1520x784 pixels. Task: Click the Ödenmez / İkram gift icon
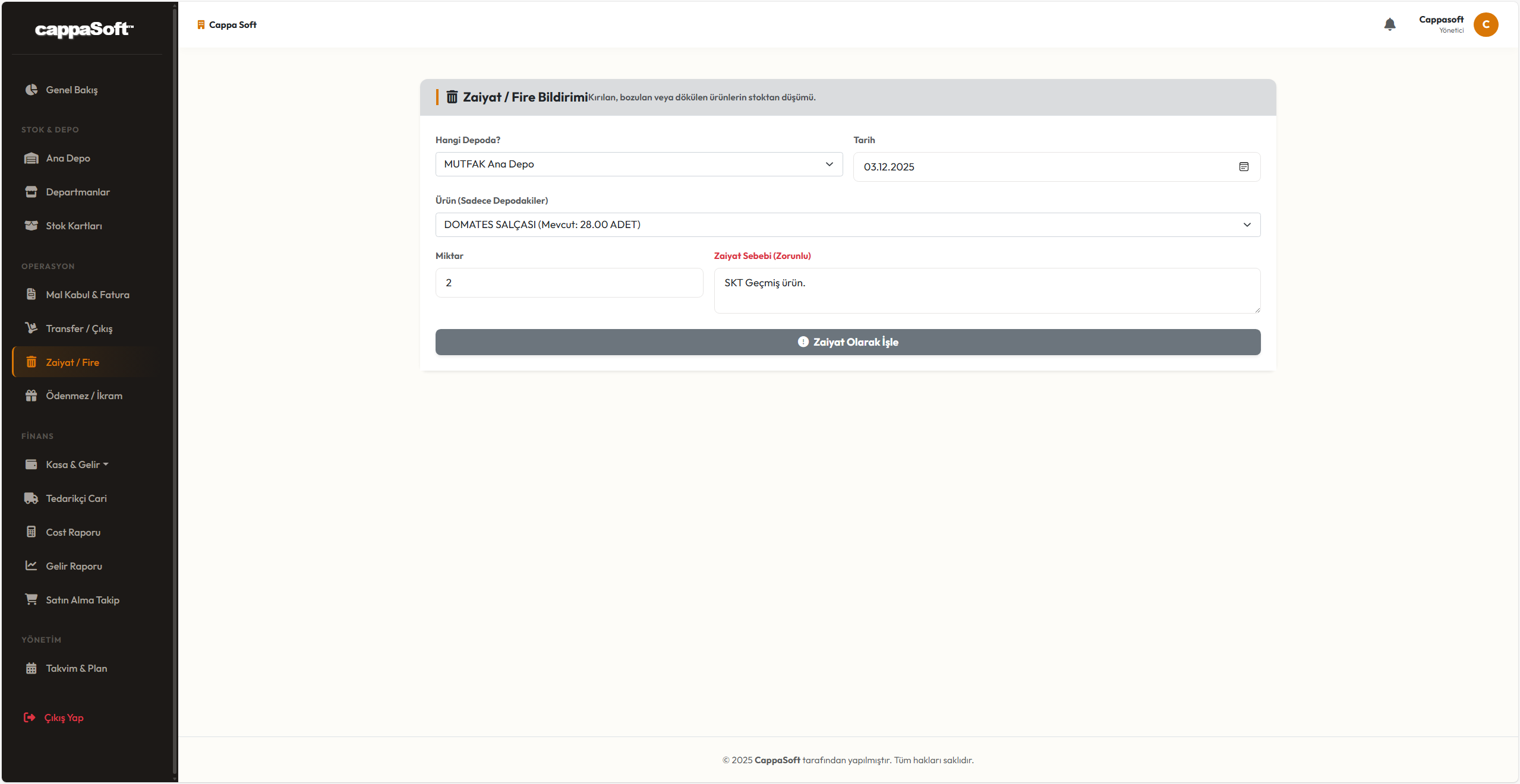[31, 396]
